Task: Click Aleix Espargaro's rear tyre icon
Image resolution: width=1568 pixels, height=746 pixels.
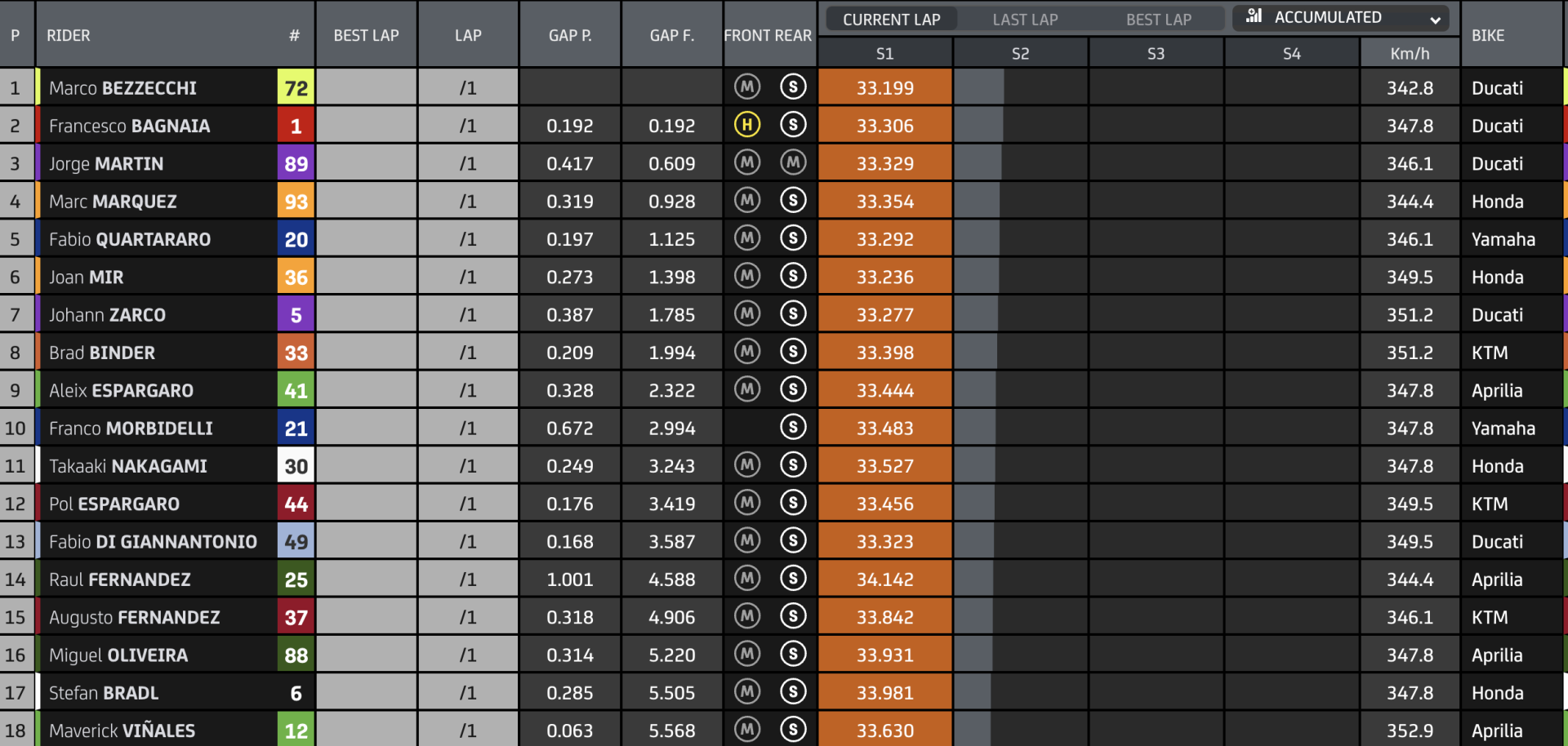Action: [793, 389]
